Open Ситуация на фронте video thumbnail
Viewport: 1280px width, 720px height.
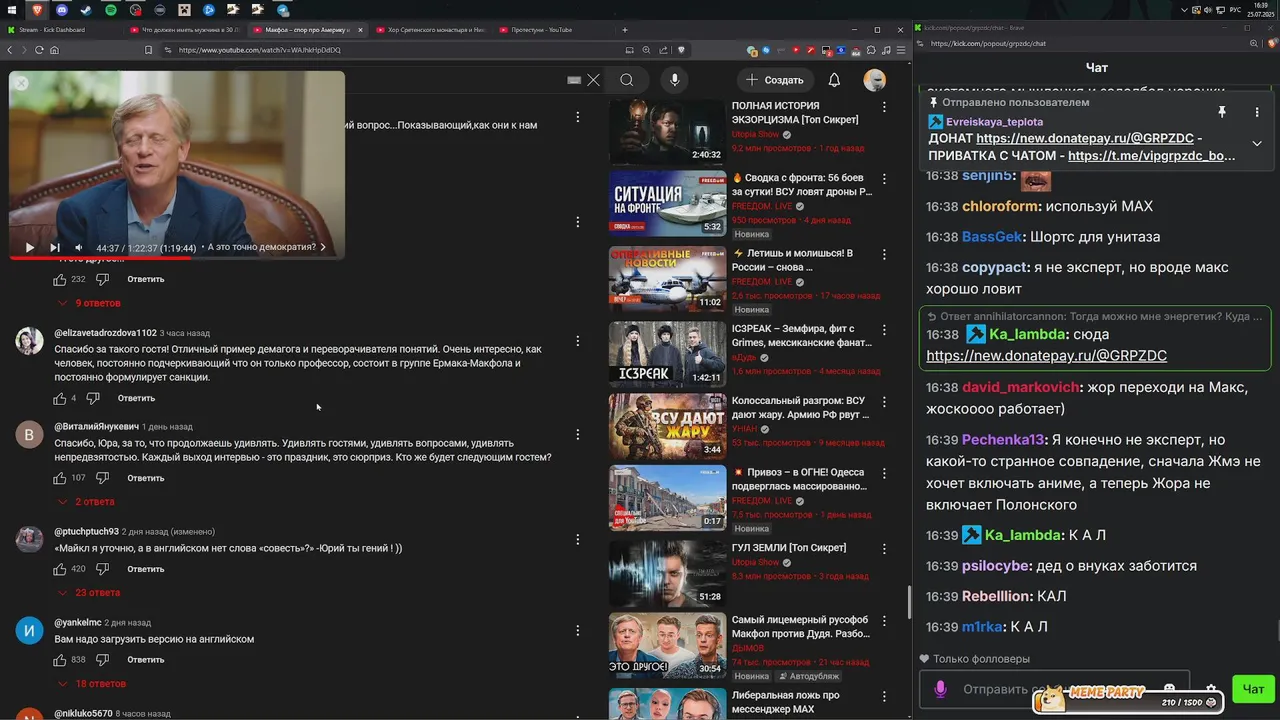point(667,203)
